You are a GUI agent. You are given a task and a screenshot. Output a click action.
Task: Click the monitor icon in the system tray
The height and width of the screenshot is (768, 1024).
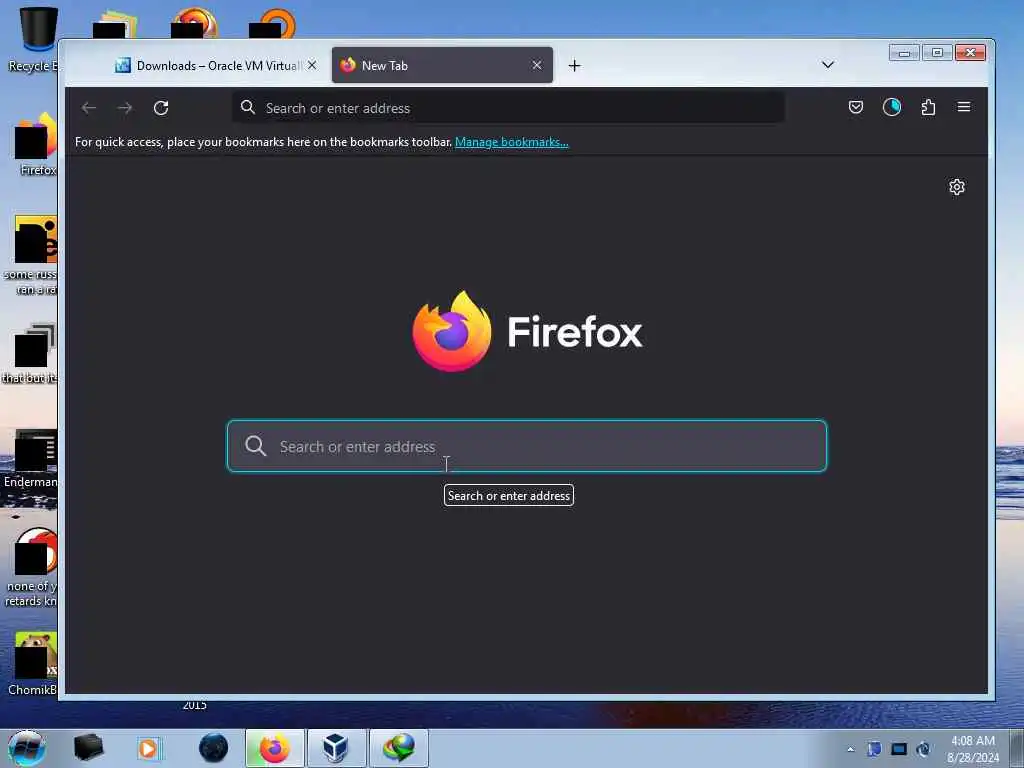[899, 749]
